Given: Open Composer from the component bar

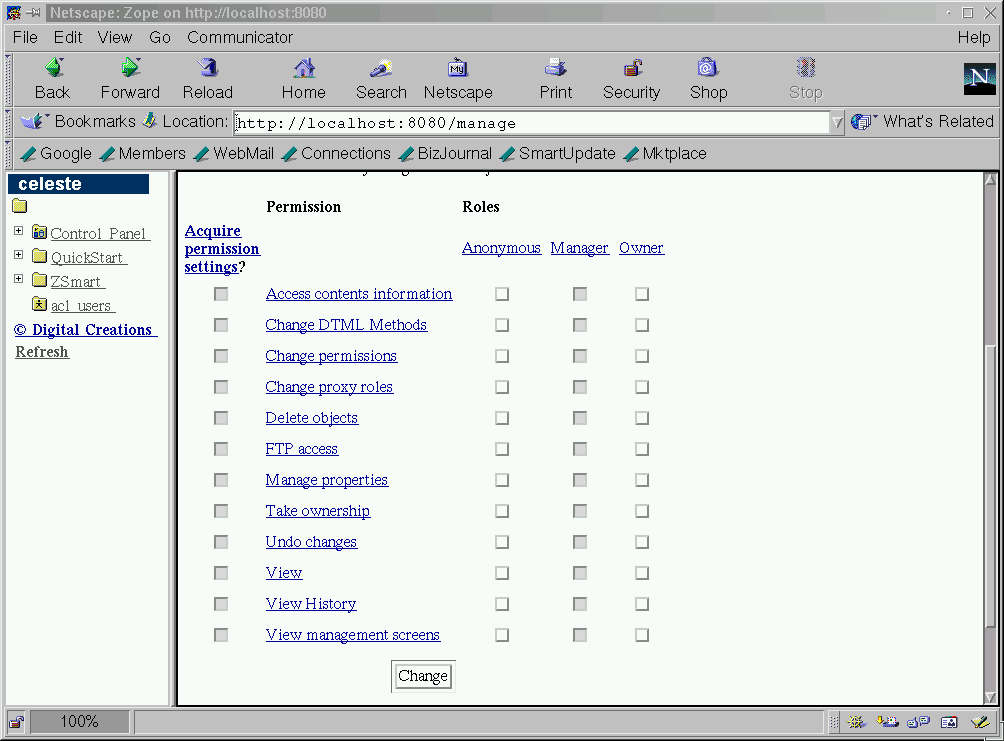Looking at the screenshot, I should tap(980, 722).
